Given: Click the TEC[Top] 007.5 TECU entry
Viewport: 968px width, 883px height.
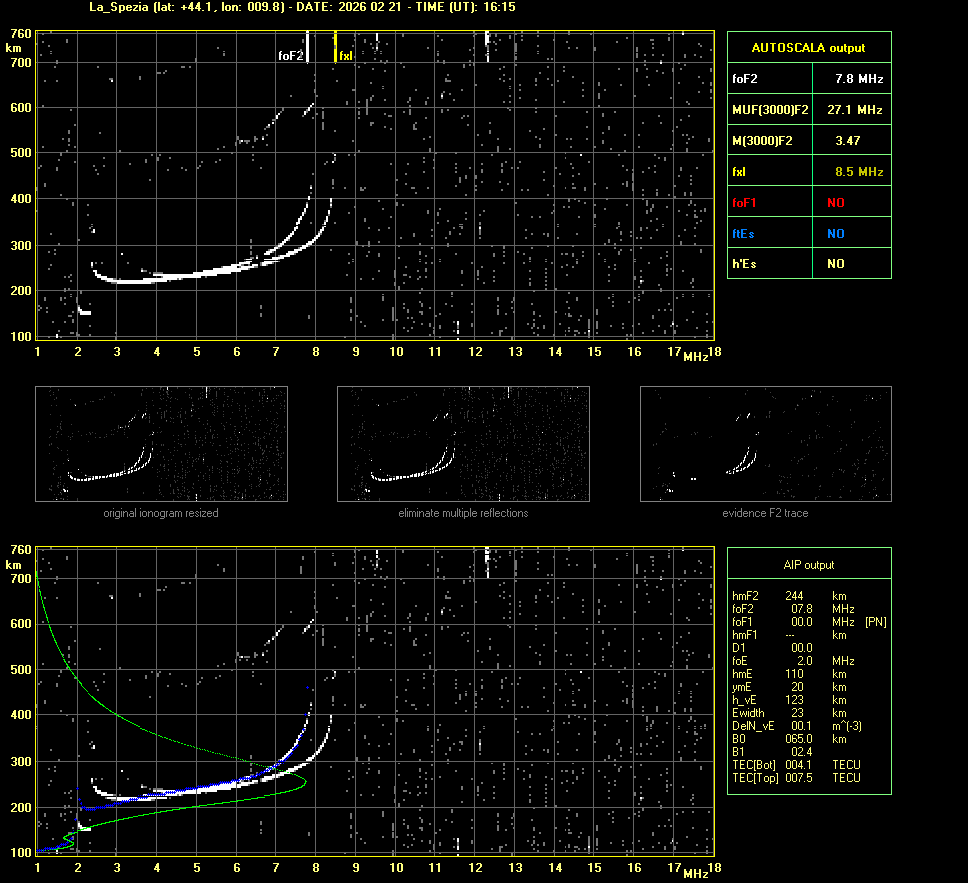Looking at the screenshot, I should pos(796,778).
